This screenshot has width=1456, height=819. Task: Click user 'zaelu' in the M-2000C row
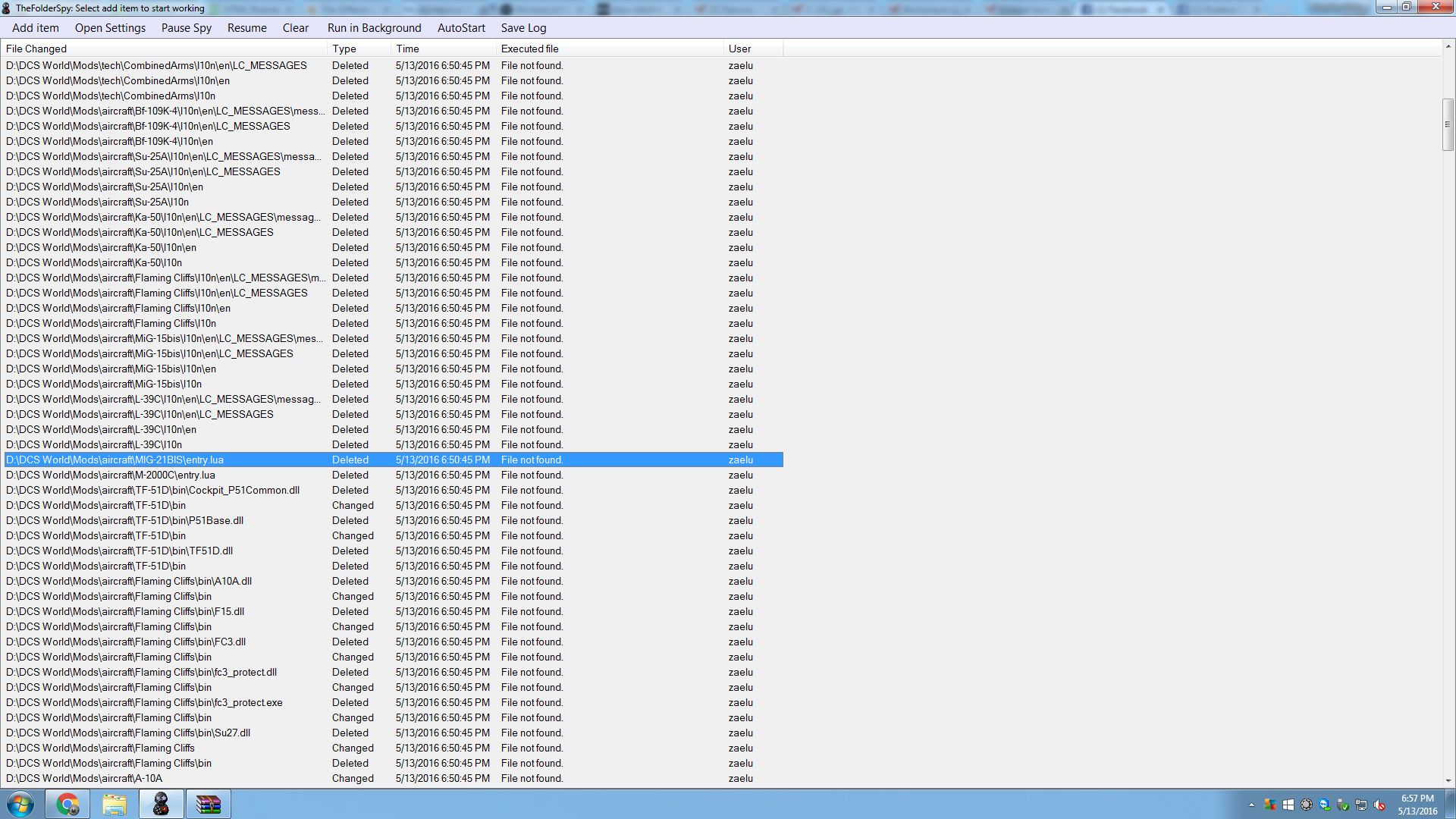741,475
